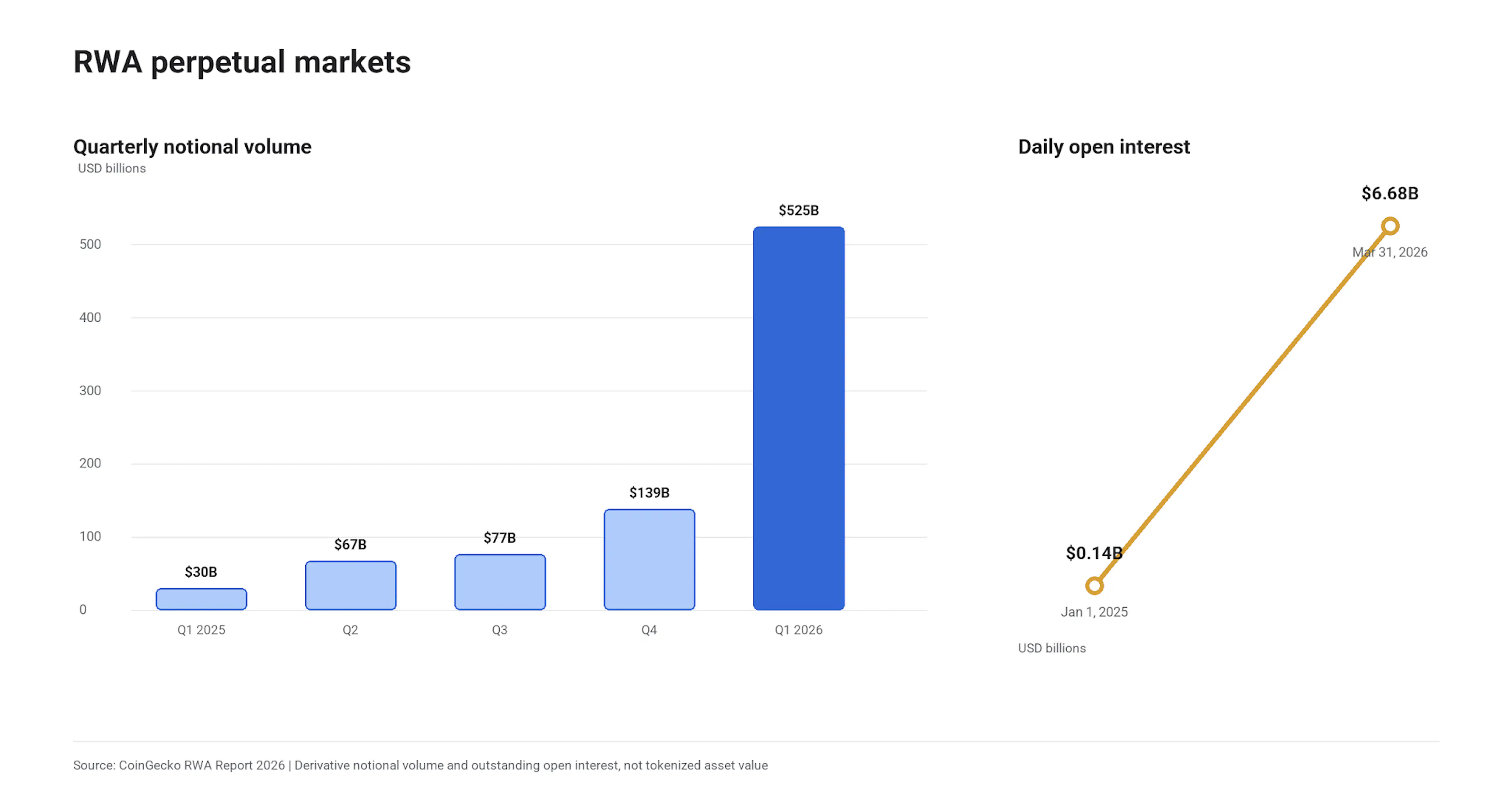
Task: Click the 'Q4' axis label
Action: 649,630
